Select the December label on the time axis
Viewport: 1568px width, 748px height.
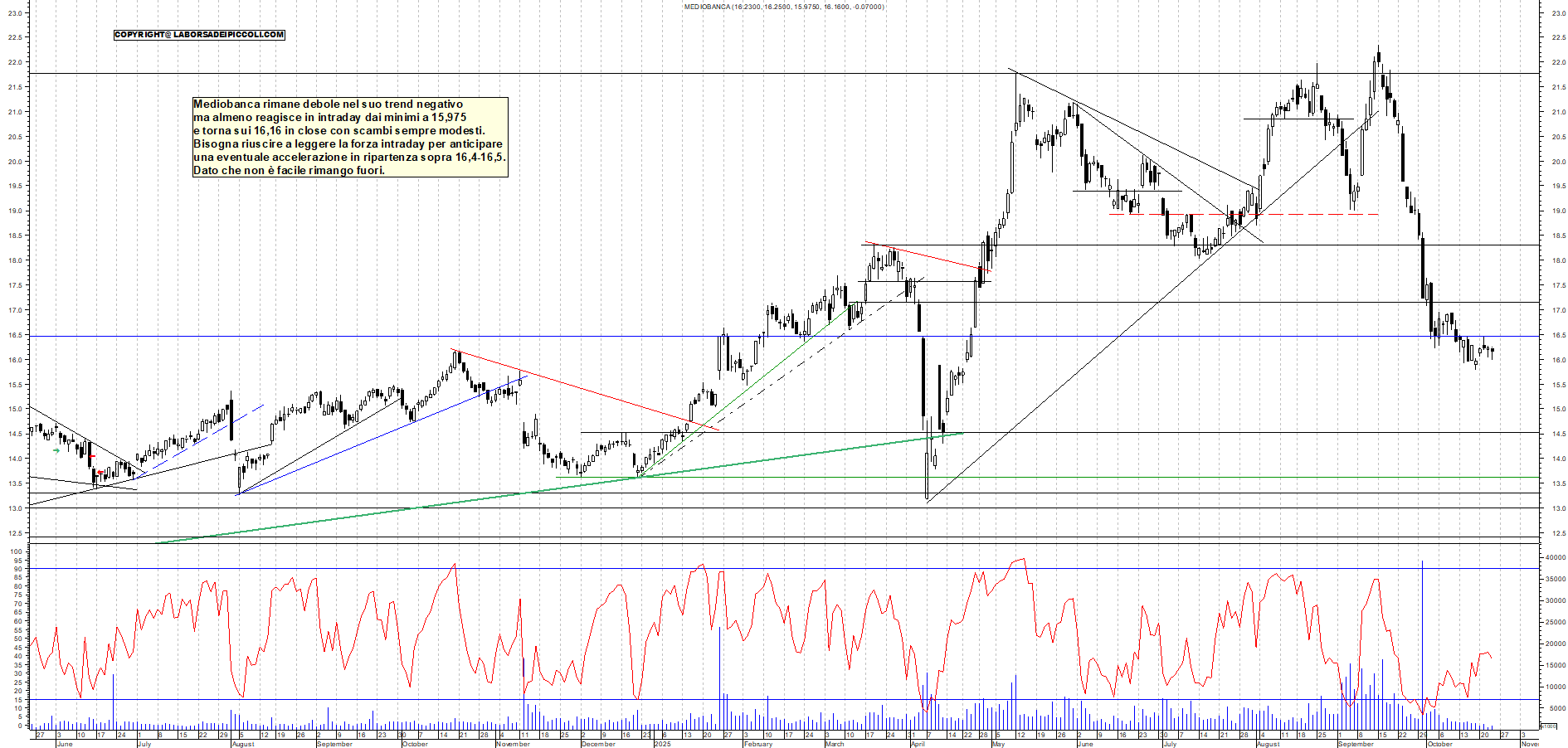598,744
